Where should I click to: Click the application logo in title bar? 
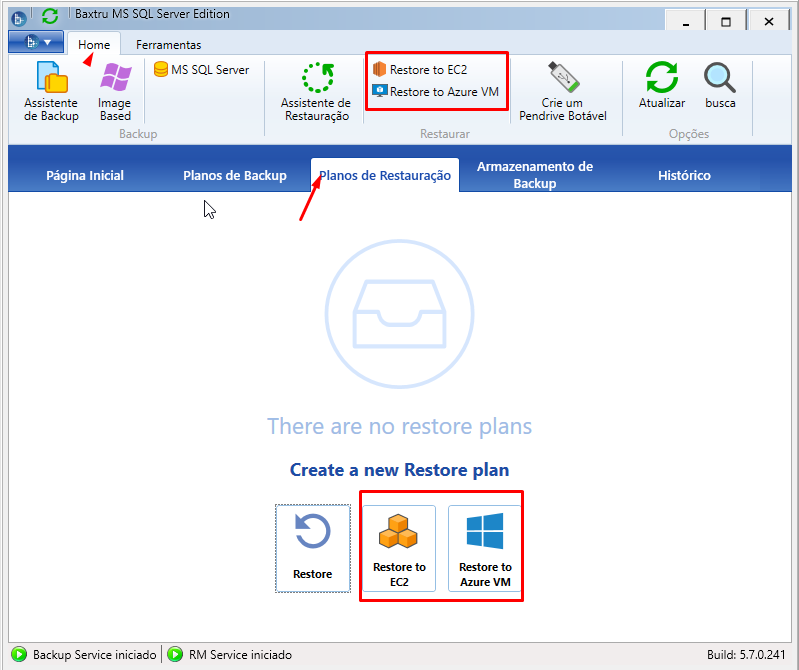point(19,19)
